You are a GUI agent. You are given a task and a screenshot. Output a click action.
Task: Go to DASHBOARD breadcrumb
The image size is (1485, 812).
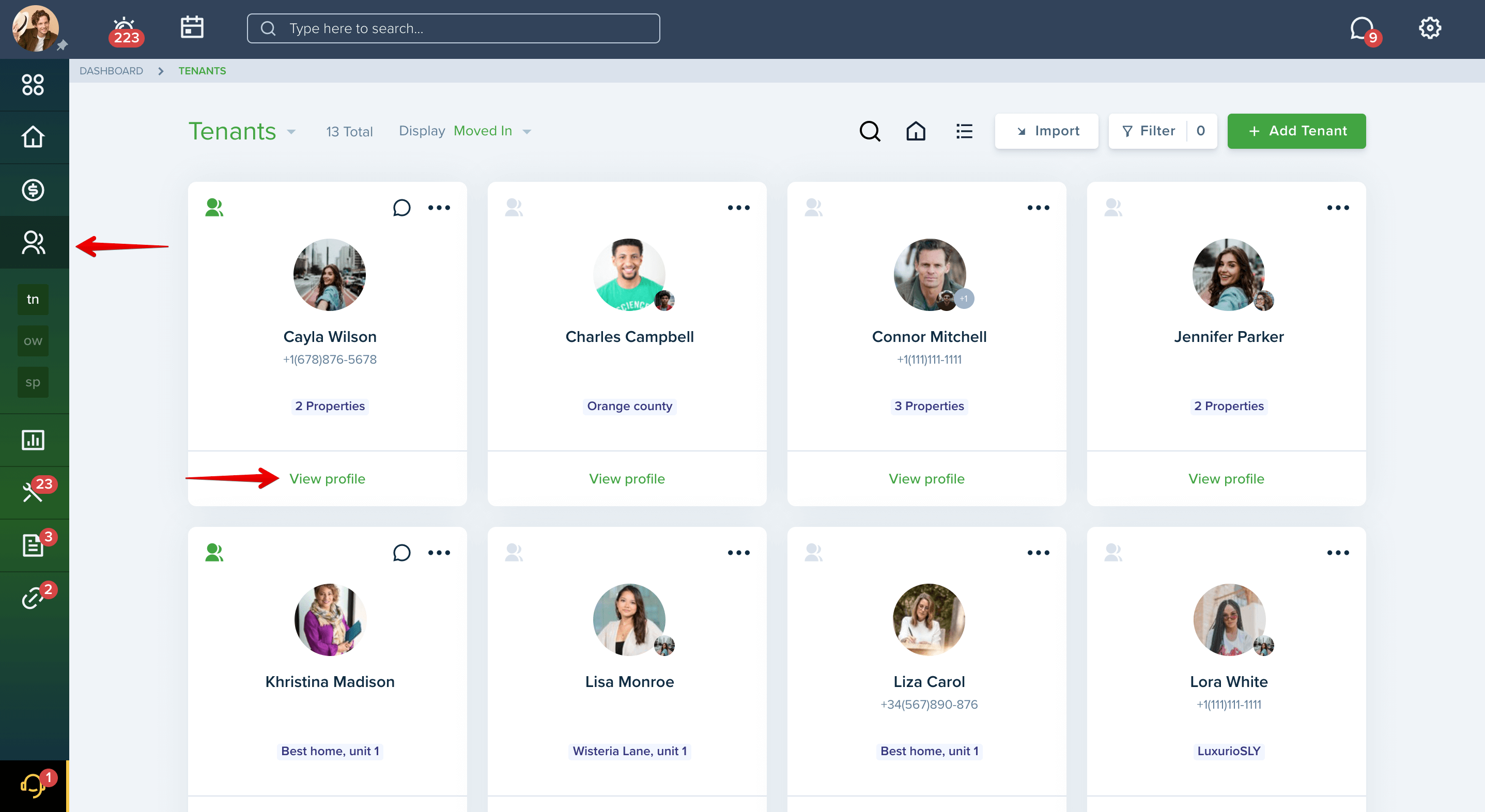click(x=111, y=71)
